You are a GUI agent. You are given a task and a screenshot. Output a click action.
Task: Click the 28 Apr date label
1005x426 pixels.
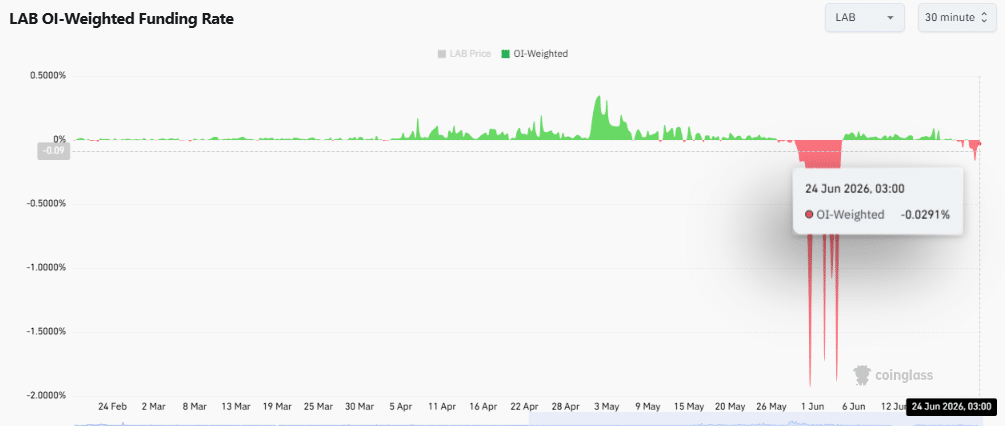pos(565,406)
